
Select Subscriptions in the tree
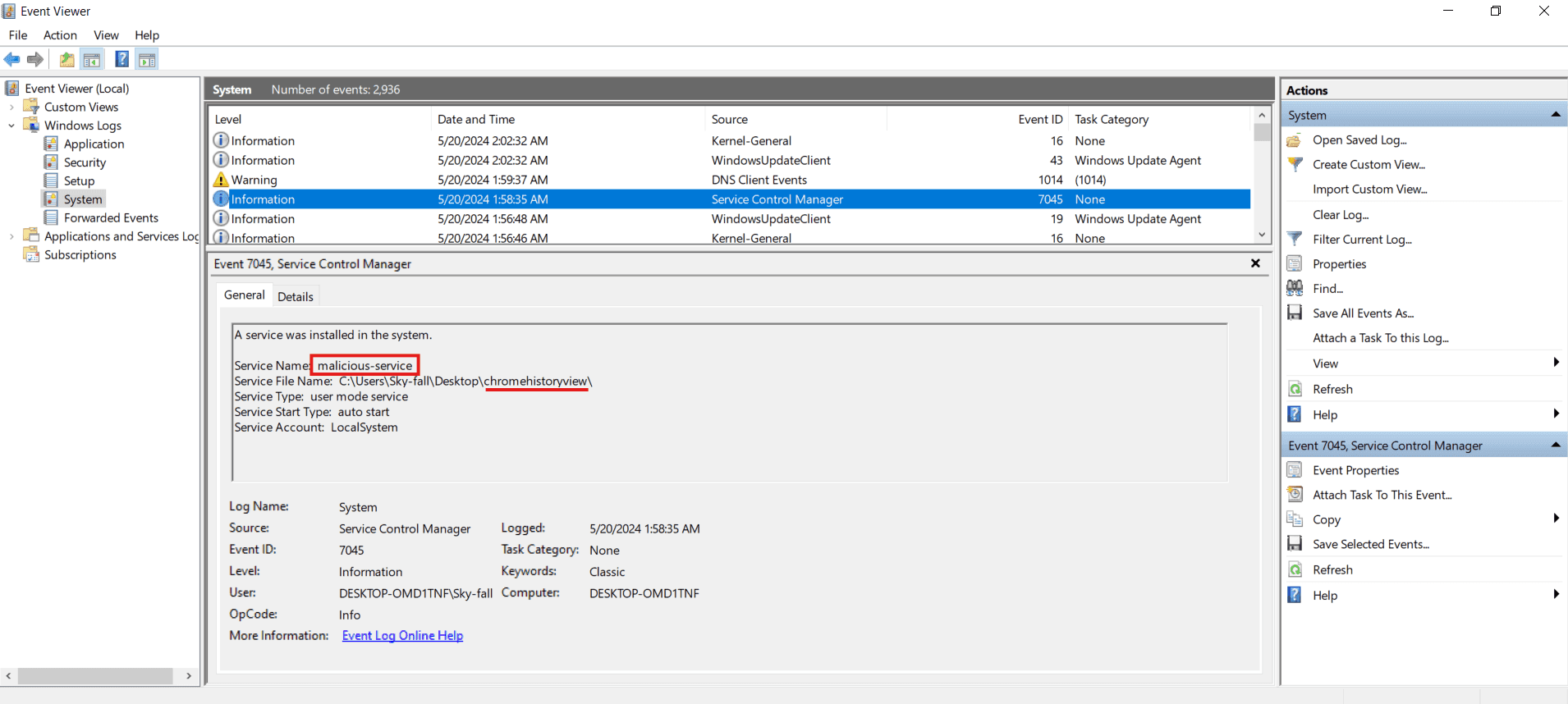tap(80, 254)
